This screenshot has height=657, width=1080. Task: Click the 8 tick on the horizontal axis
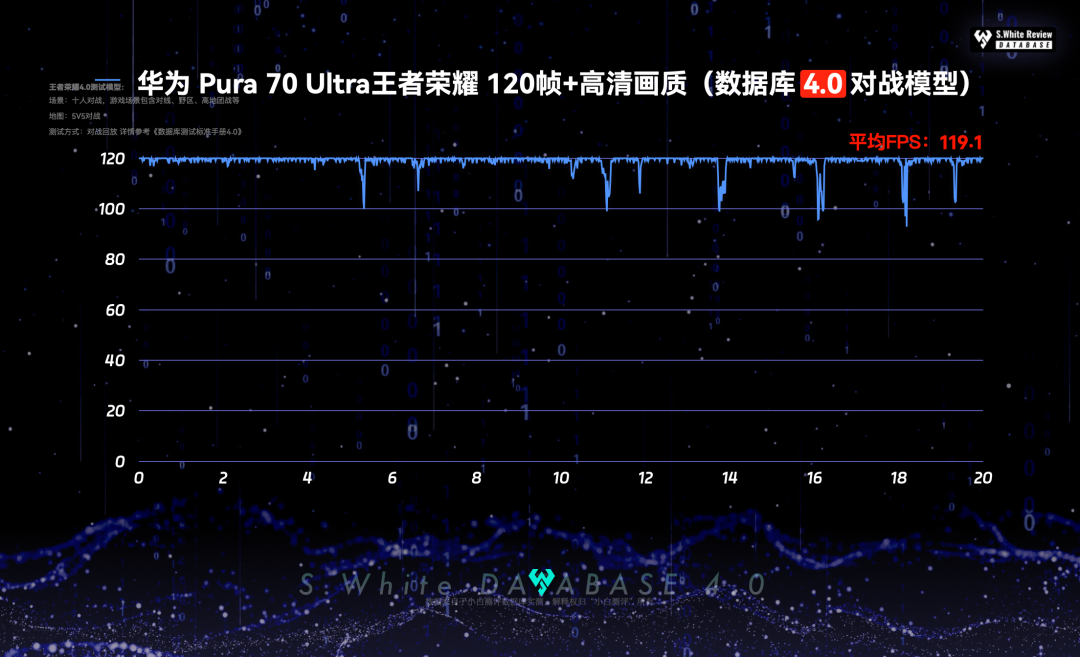pyautogui.click(x=477, y=478)
